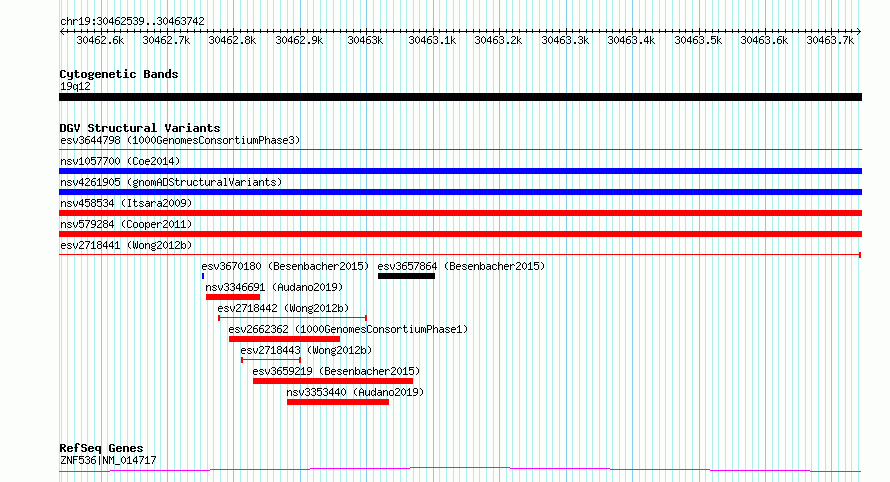890x482 pixels.
Task: Click the 30463.3k ruler tick label
Action: [x=565, y=40]
